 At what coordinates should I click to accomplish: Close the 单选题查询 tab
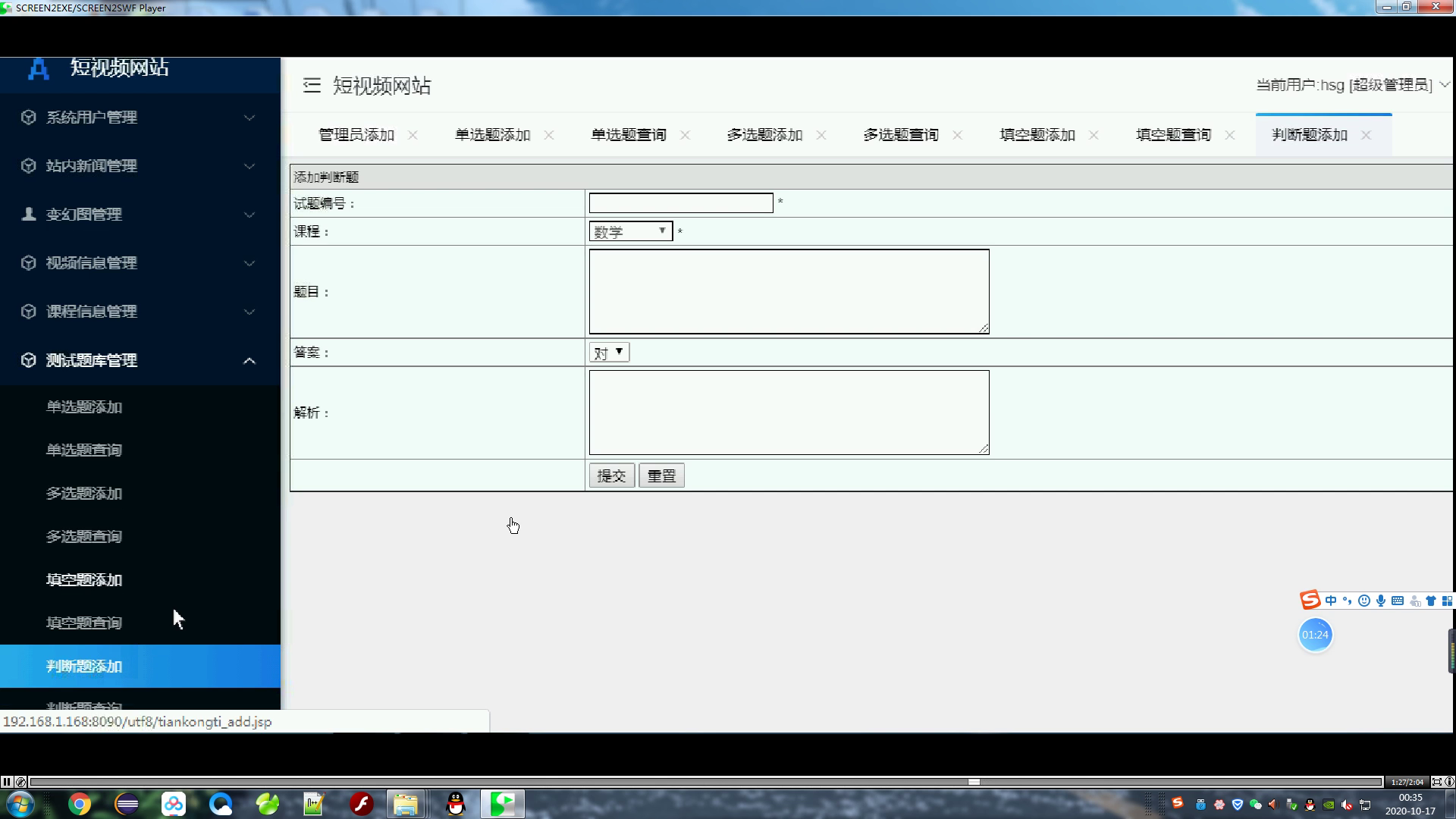click(685, 135)
